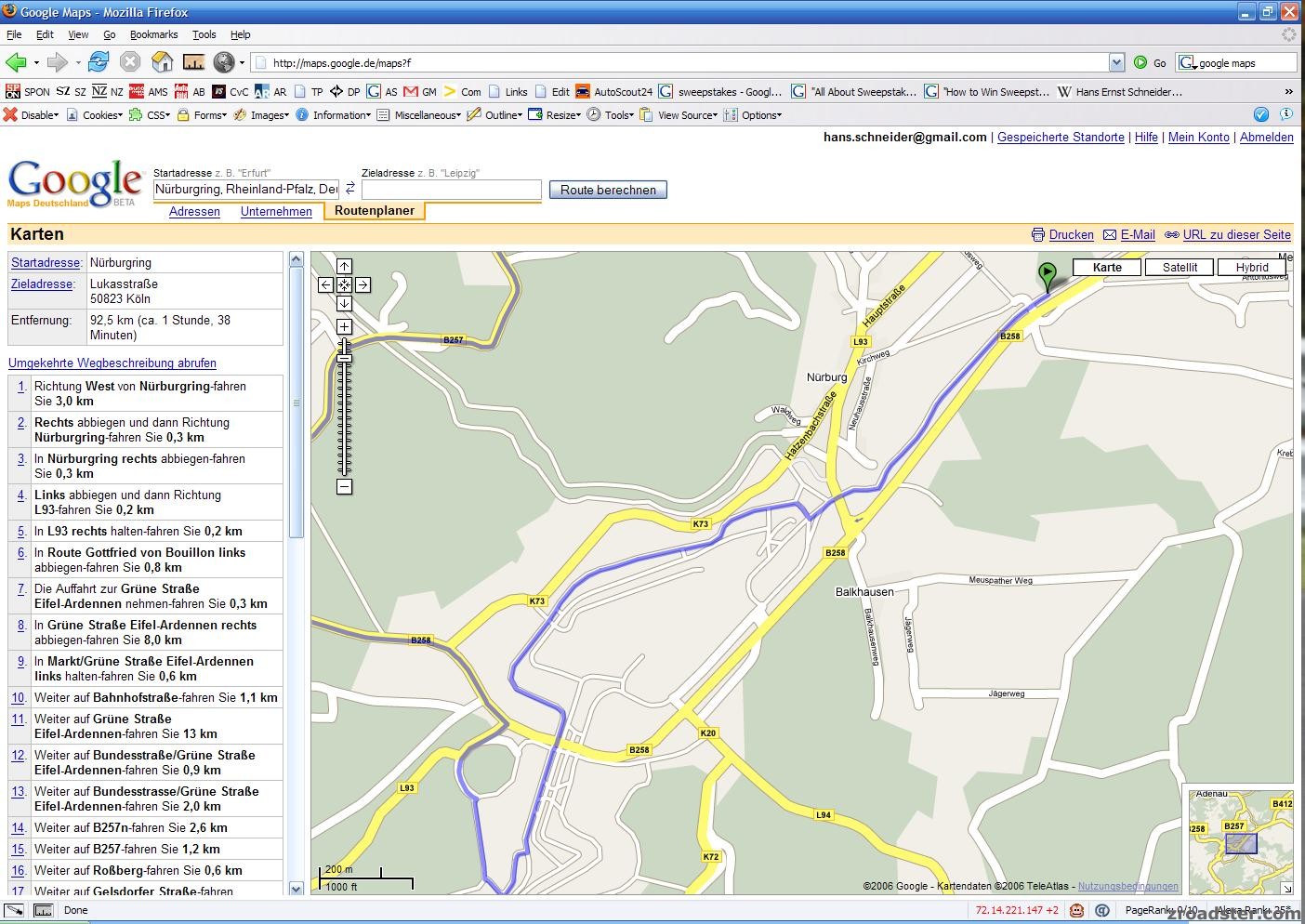Click inside the Zieladresse input field
Viewport: 1305px width, 924px height.
pyautogui.click(x=452, y=190)
